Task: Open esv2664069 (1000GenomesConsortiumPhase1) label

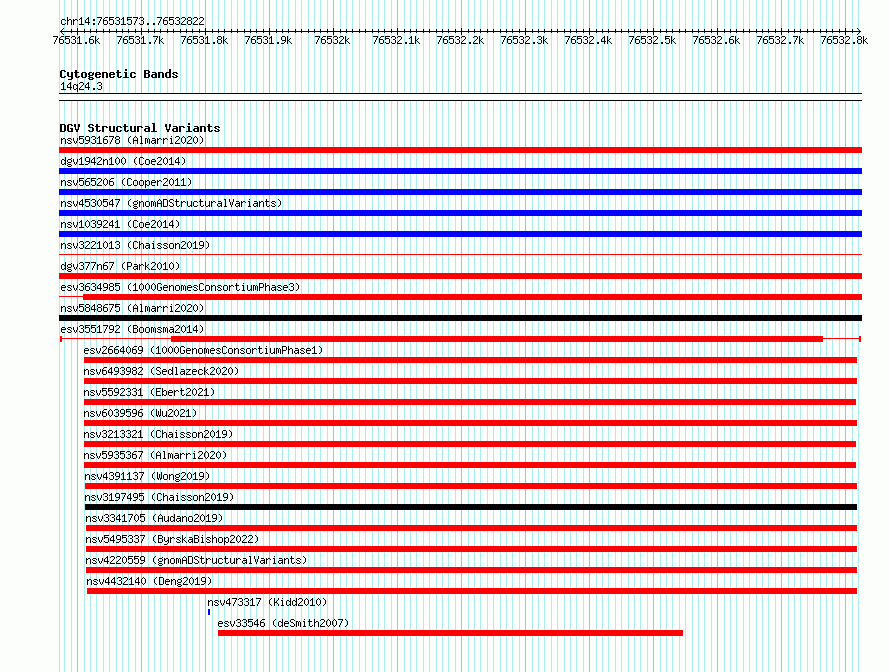Action: click(x=203, y=350)
